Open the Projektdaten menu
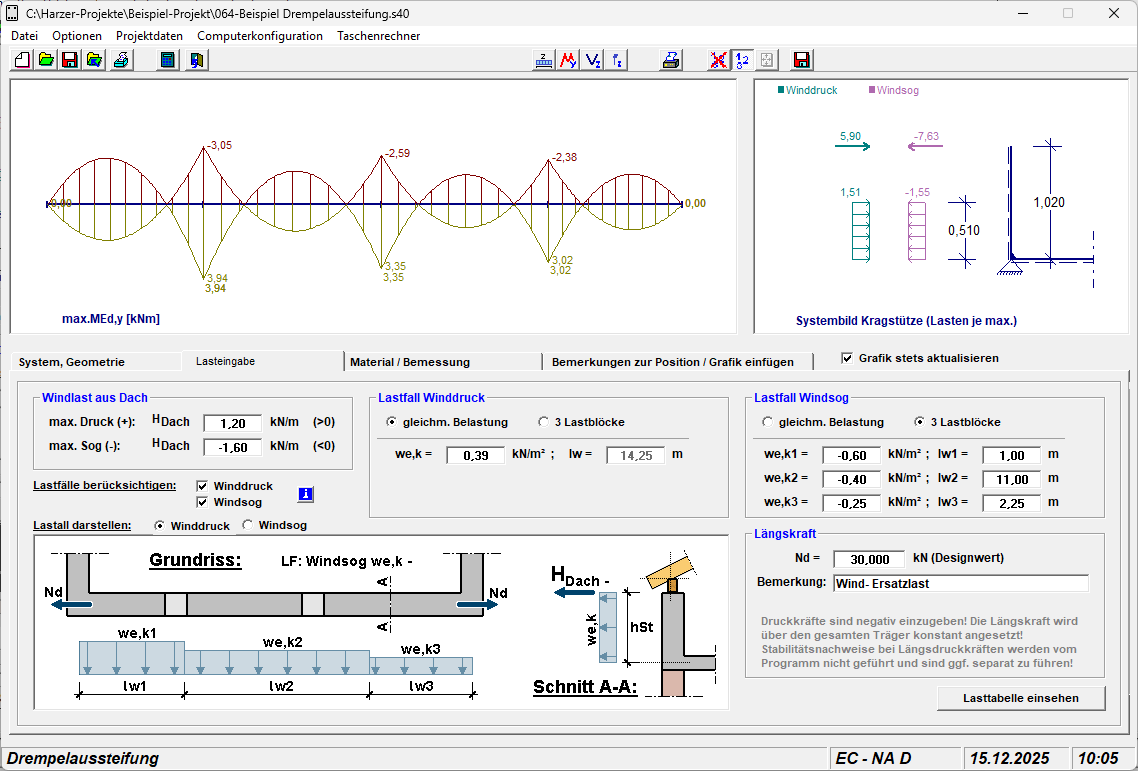The image size is (1138, 771). coord(149,36)
